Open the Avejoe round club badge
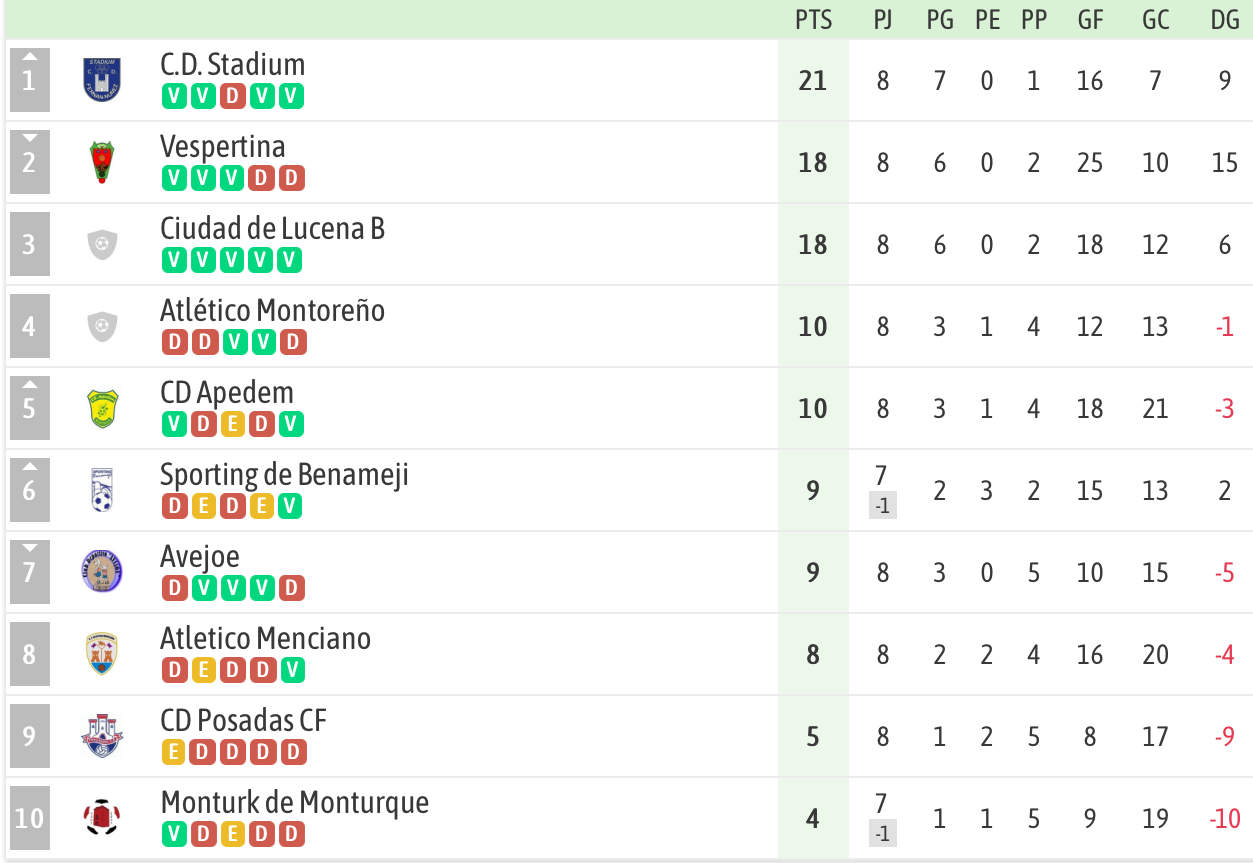Image resolution: width=1253 pixels, height=863 pixels. (x=102, y=572)
